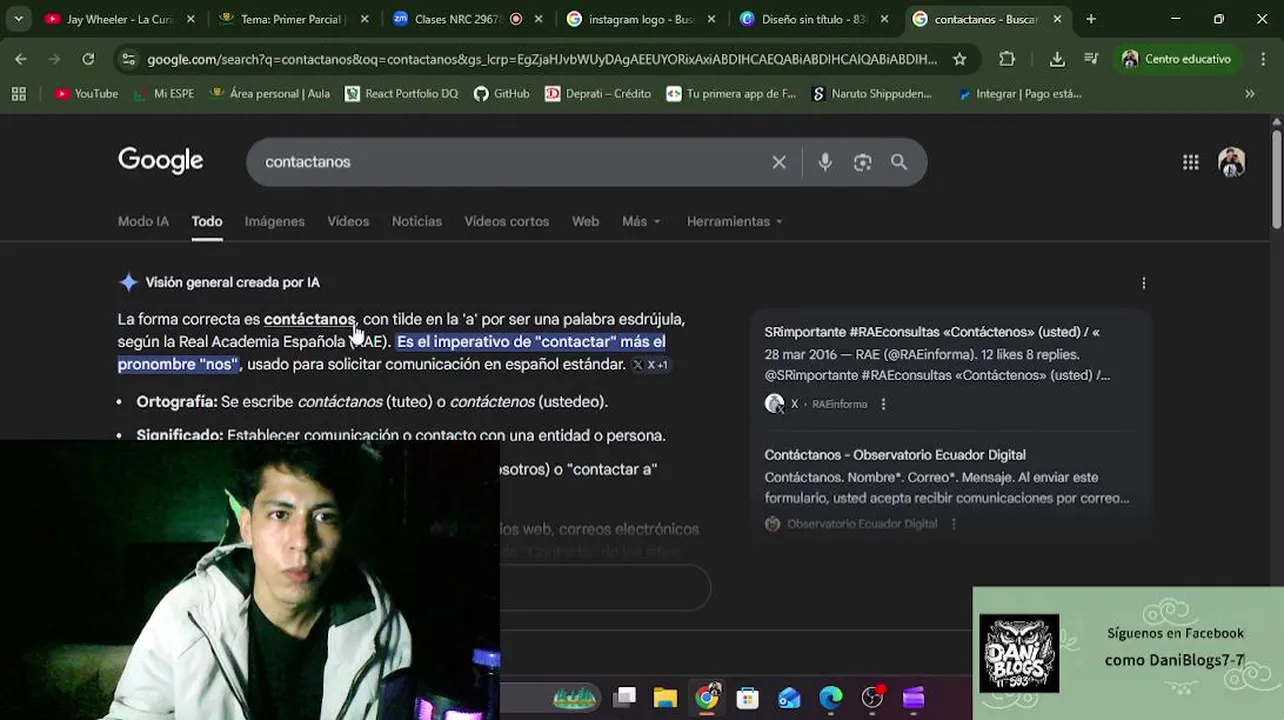Click the address bar URL
1284x720 pixels.
coord(541,59)
